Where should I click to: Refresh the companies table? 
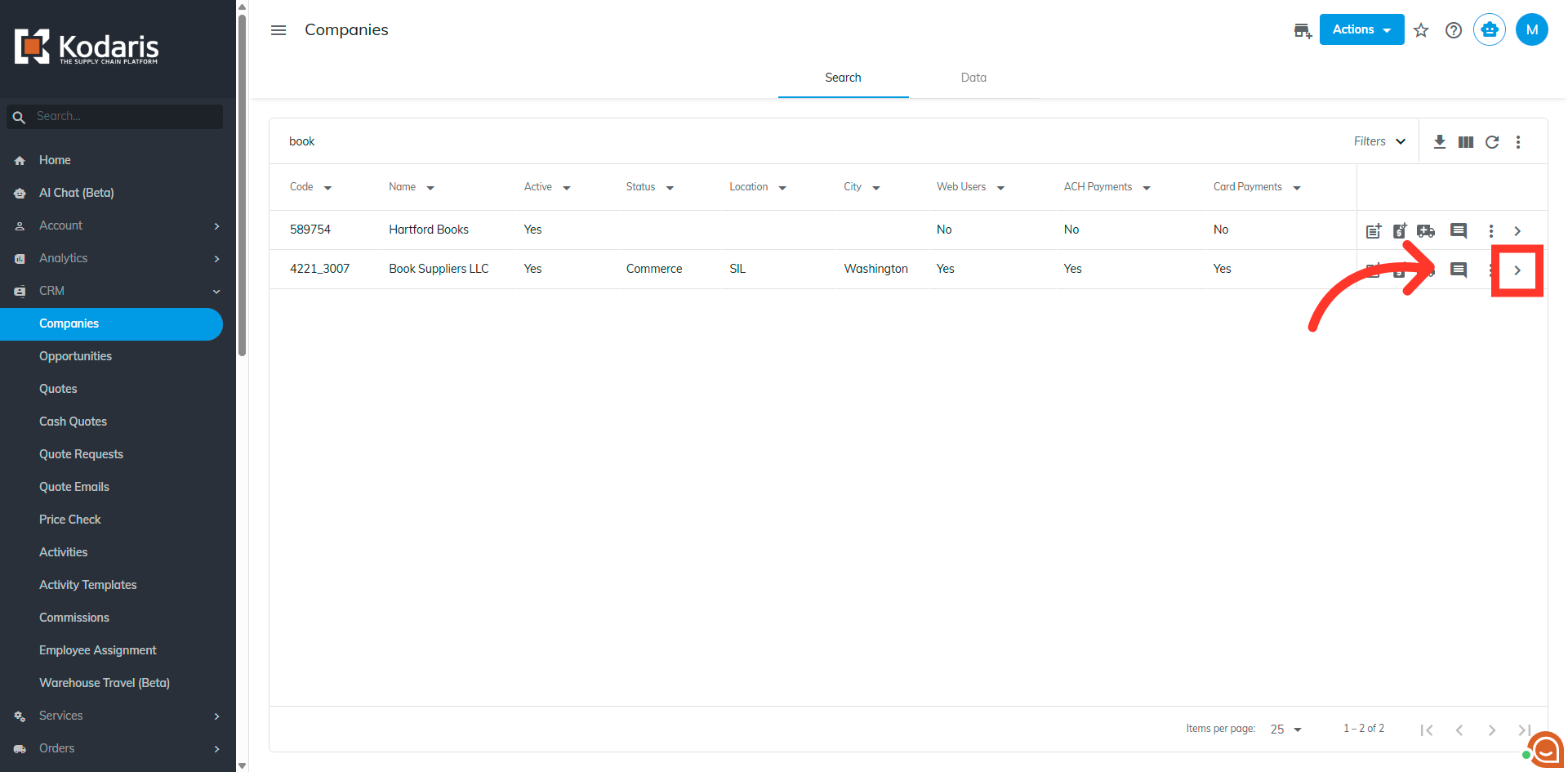1492,141
